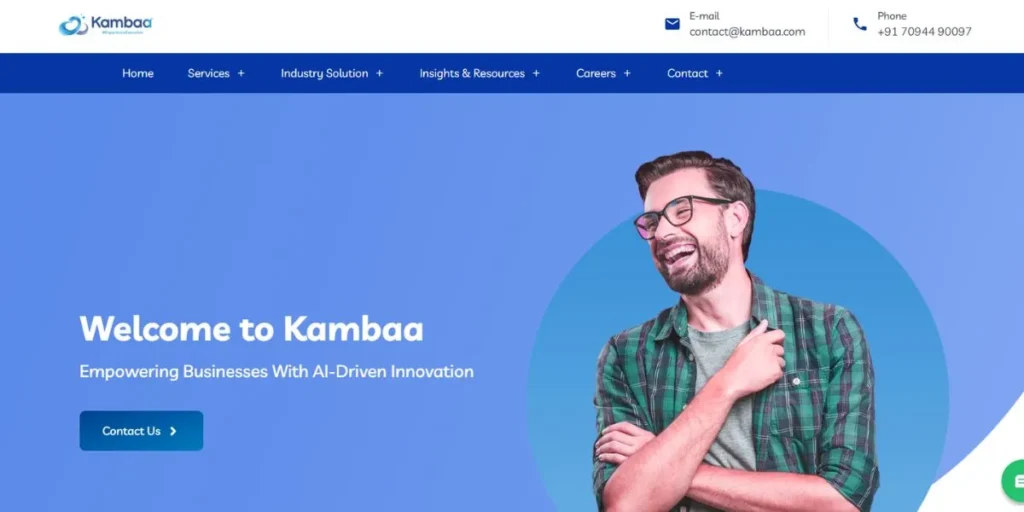Click the +91 70944 90097 phone number
Image resolution: width=1024 pixels, height=512 pixels.
(924, 31)
